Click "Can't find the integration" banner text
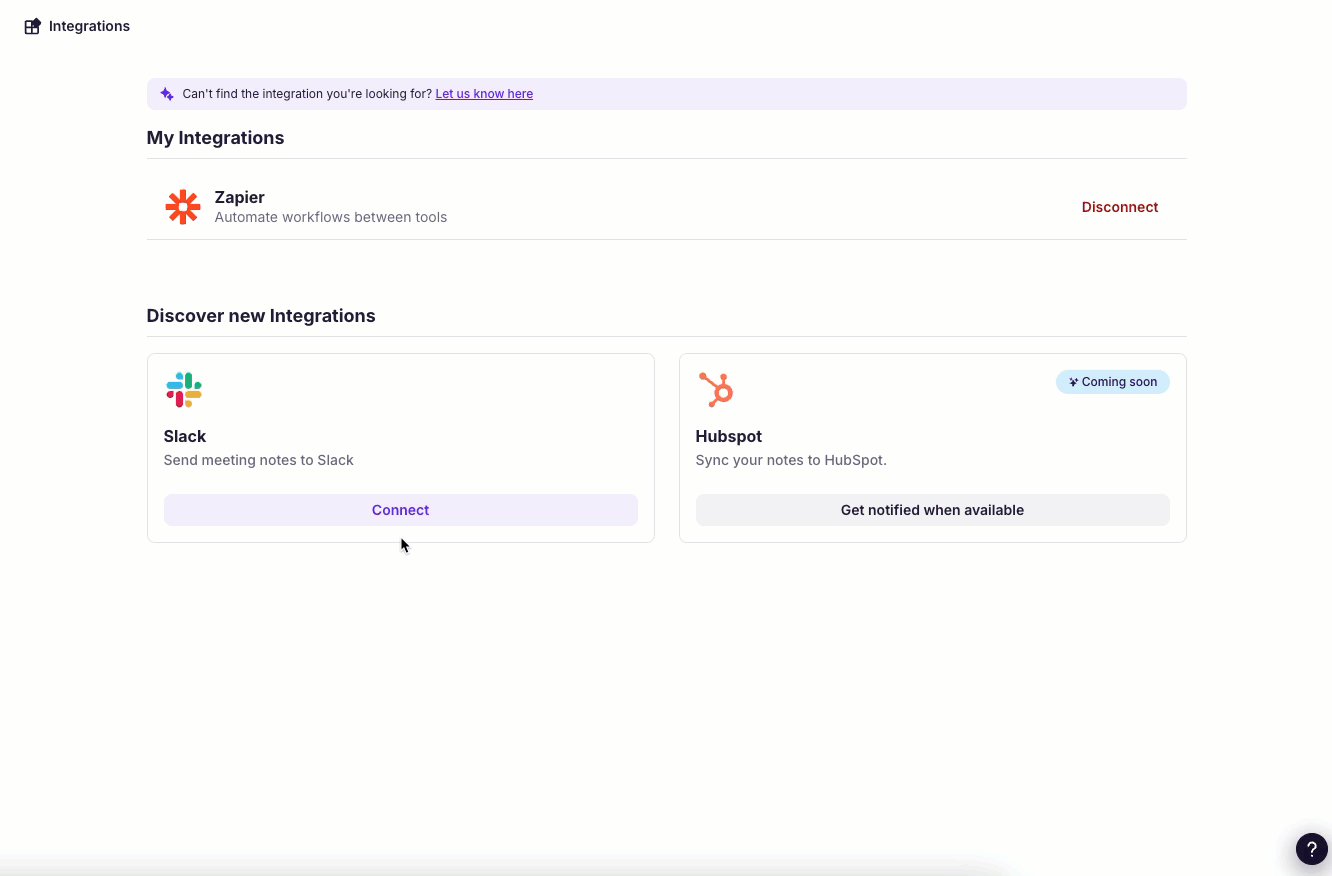This screenshot has height=876, width=1332. (x=307, y=94)
